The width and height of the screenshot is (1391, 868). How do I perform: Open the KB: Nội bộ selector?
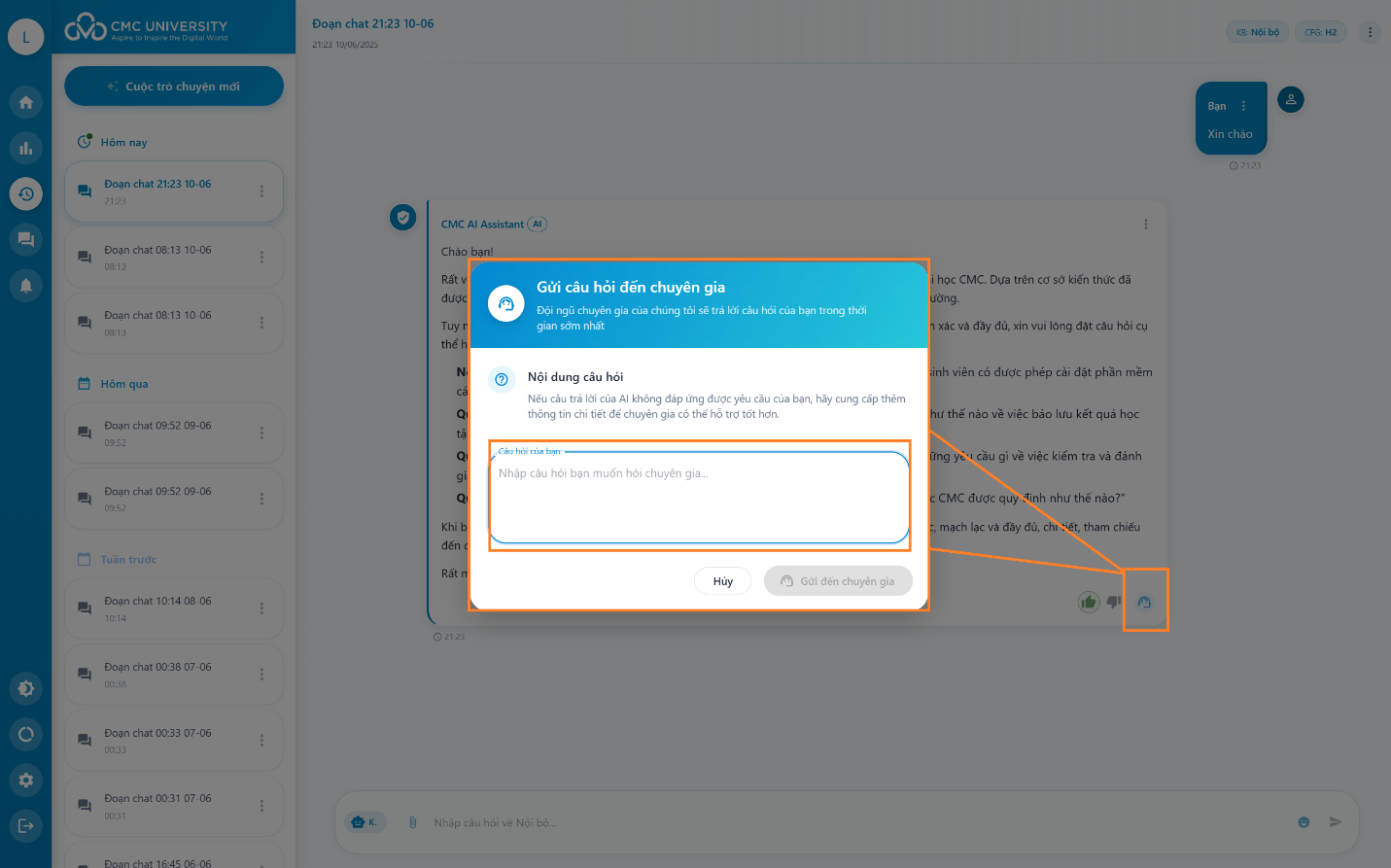pos(1257,32)
